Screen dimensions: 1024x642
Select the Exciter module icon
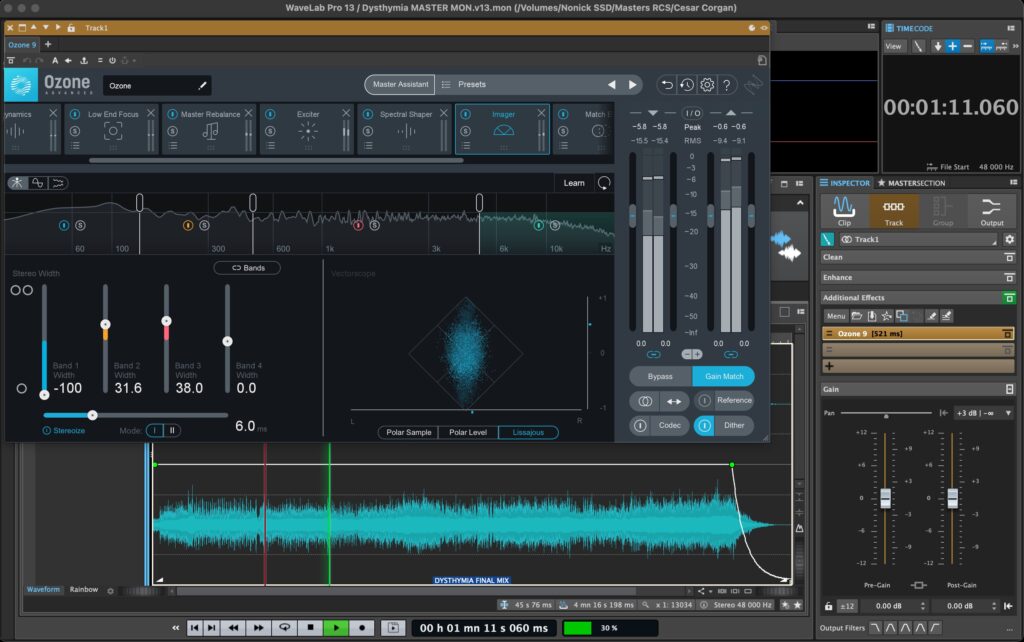308,131
